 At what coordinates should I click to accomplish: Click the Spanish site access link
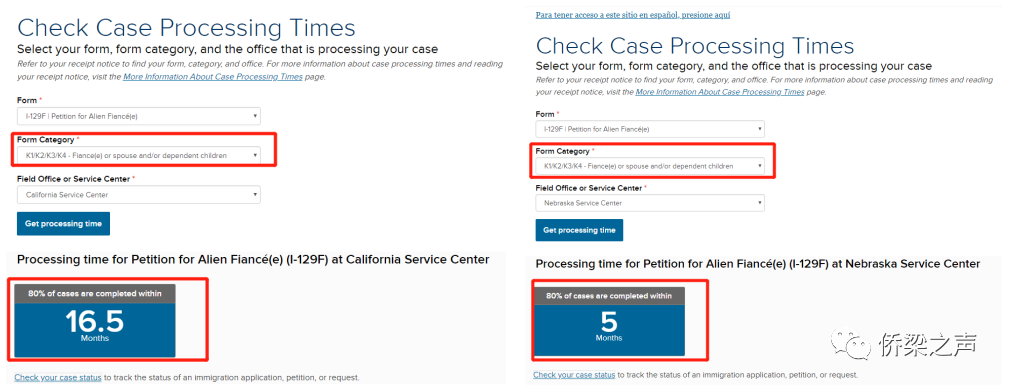pos(633,15)
